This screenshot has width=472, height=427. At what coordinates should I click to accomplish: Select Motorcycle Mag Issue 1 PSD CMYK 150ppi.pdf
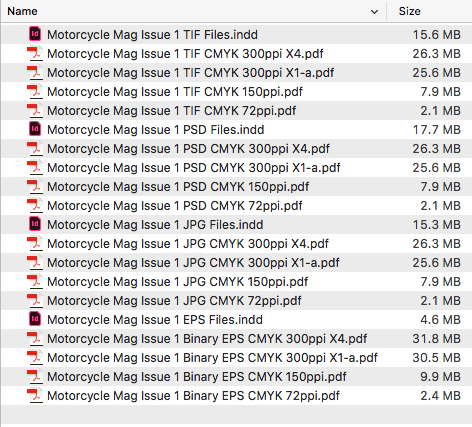236,187
